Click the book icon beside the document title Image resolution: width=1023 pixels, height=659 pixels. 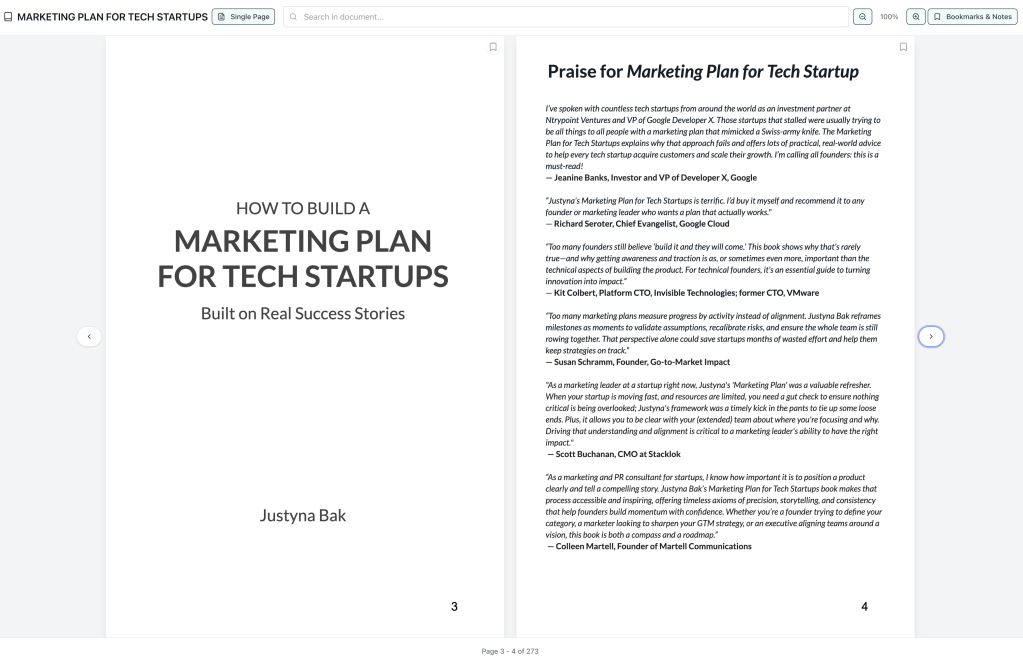tap(9, 17)
